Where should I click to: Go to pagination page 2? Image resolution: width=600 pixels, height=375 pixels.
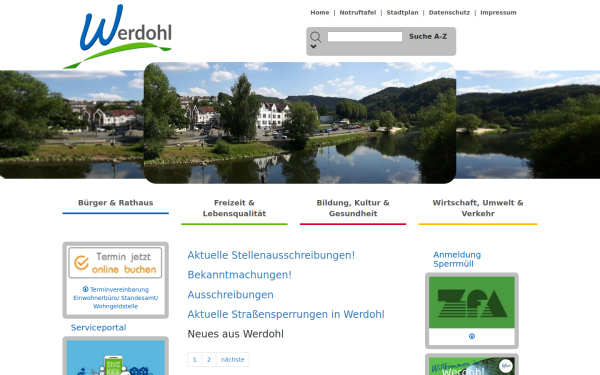pyautogui.click(x=209, y=360)
